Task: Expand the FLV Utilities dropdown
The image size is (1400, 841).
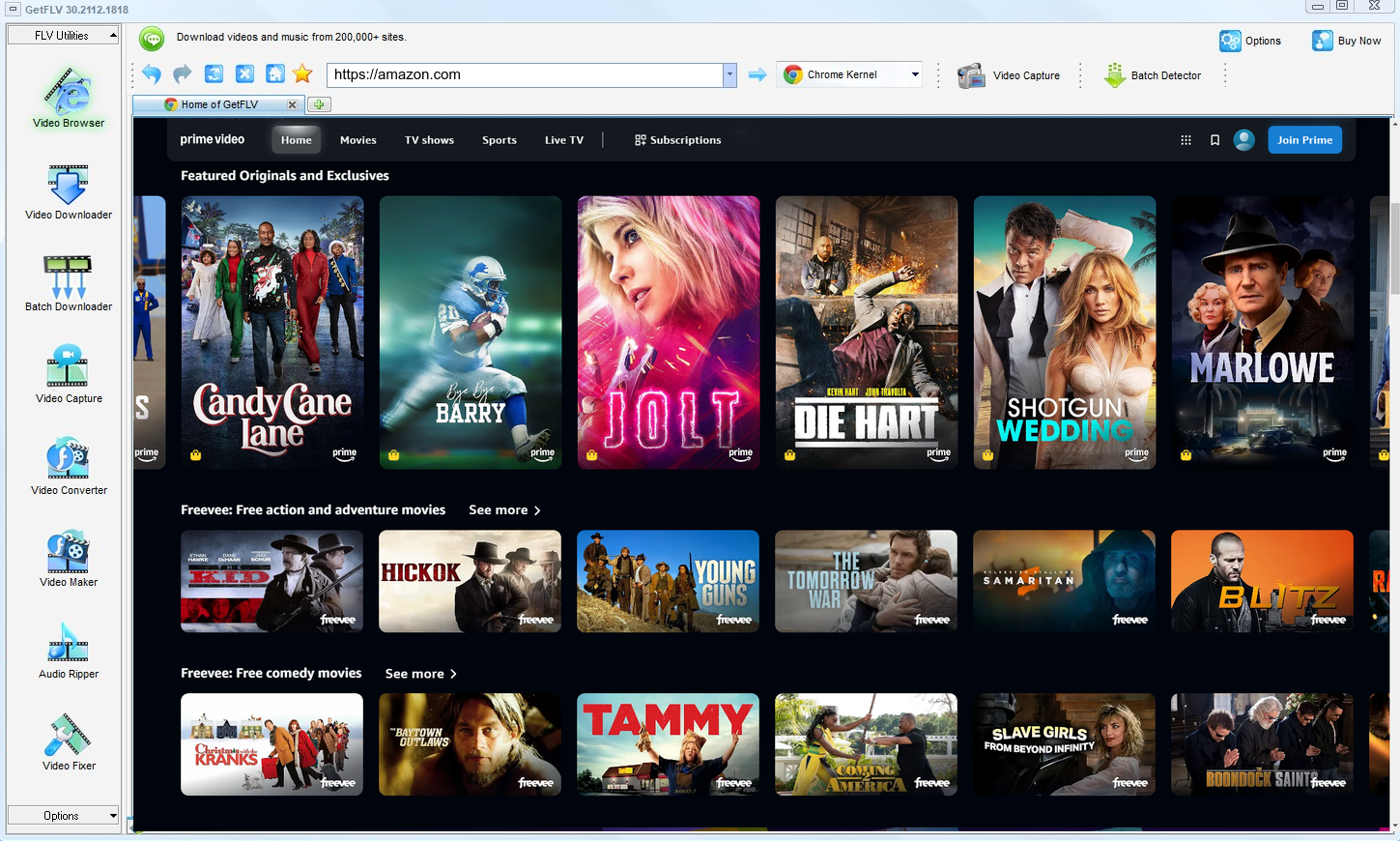Action: coord(63,36)
